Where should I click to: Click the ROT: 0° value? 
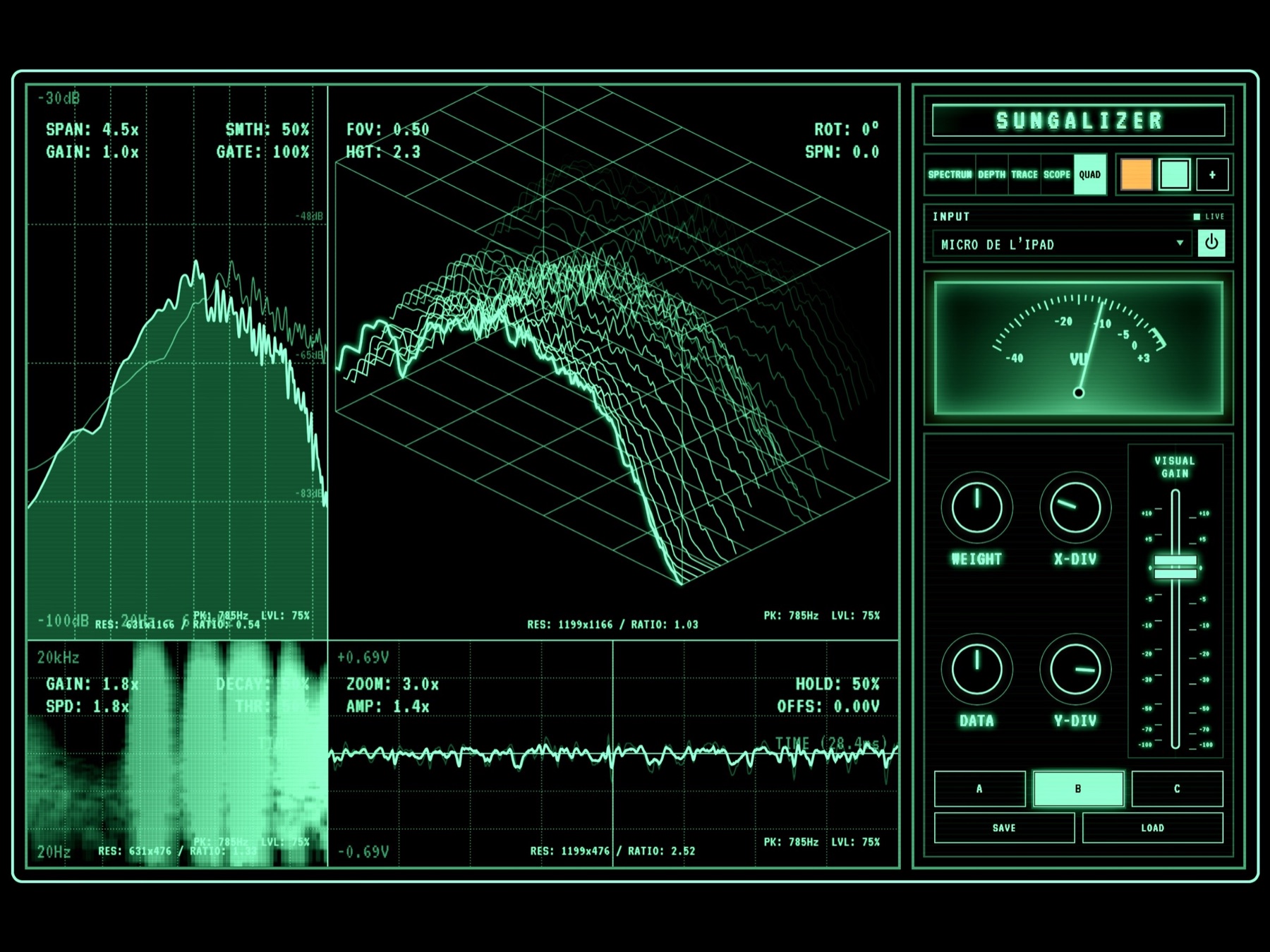coord(847,130)
